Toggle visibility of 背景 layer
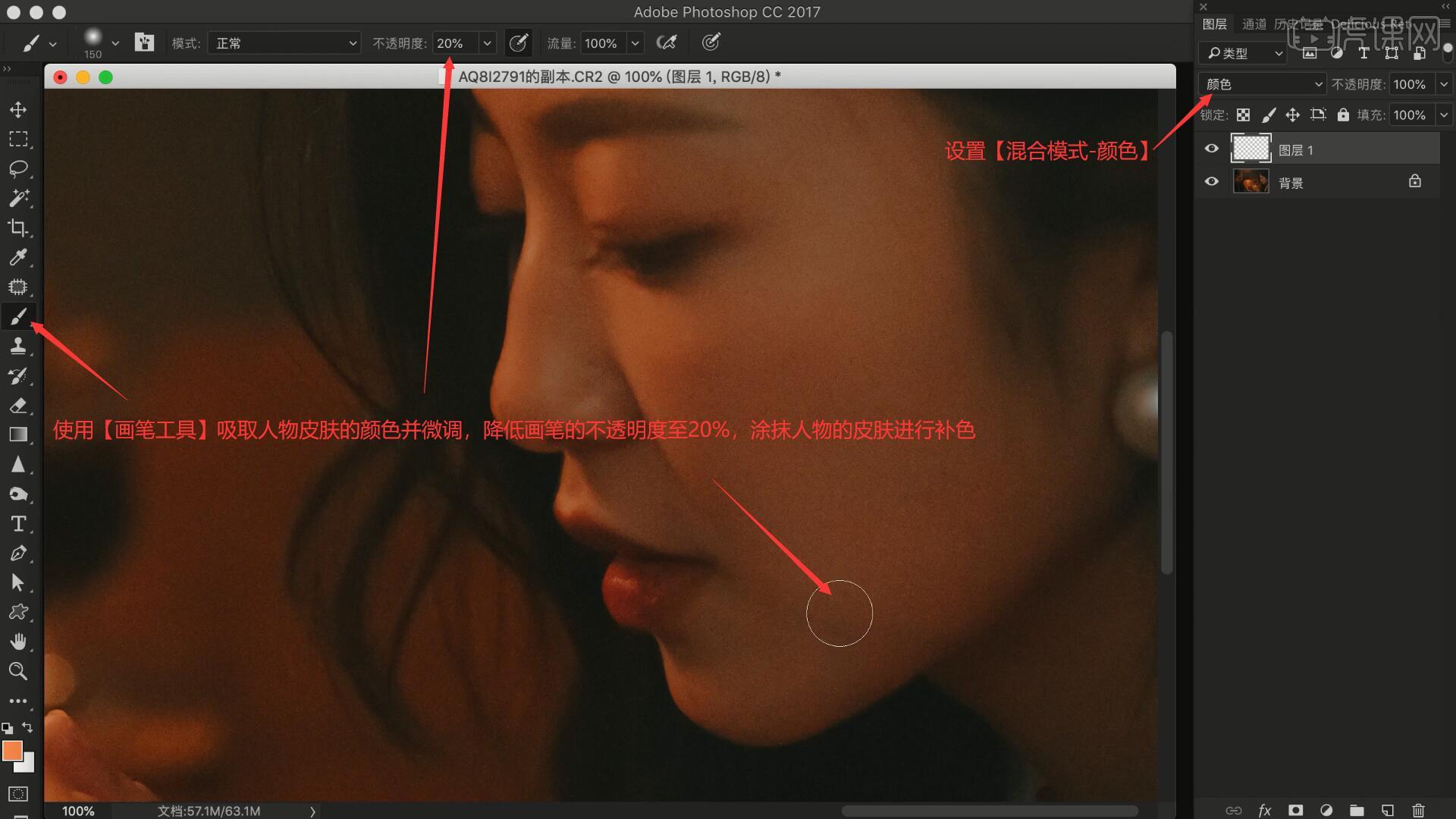The width and height of the screenshot is (1456, 819). [1211, 182]
